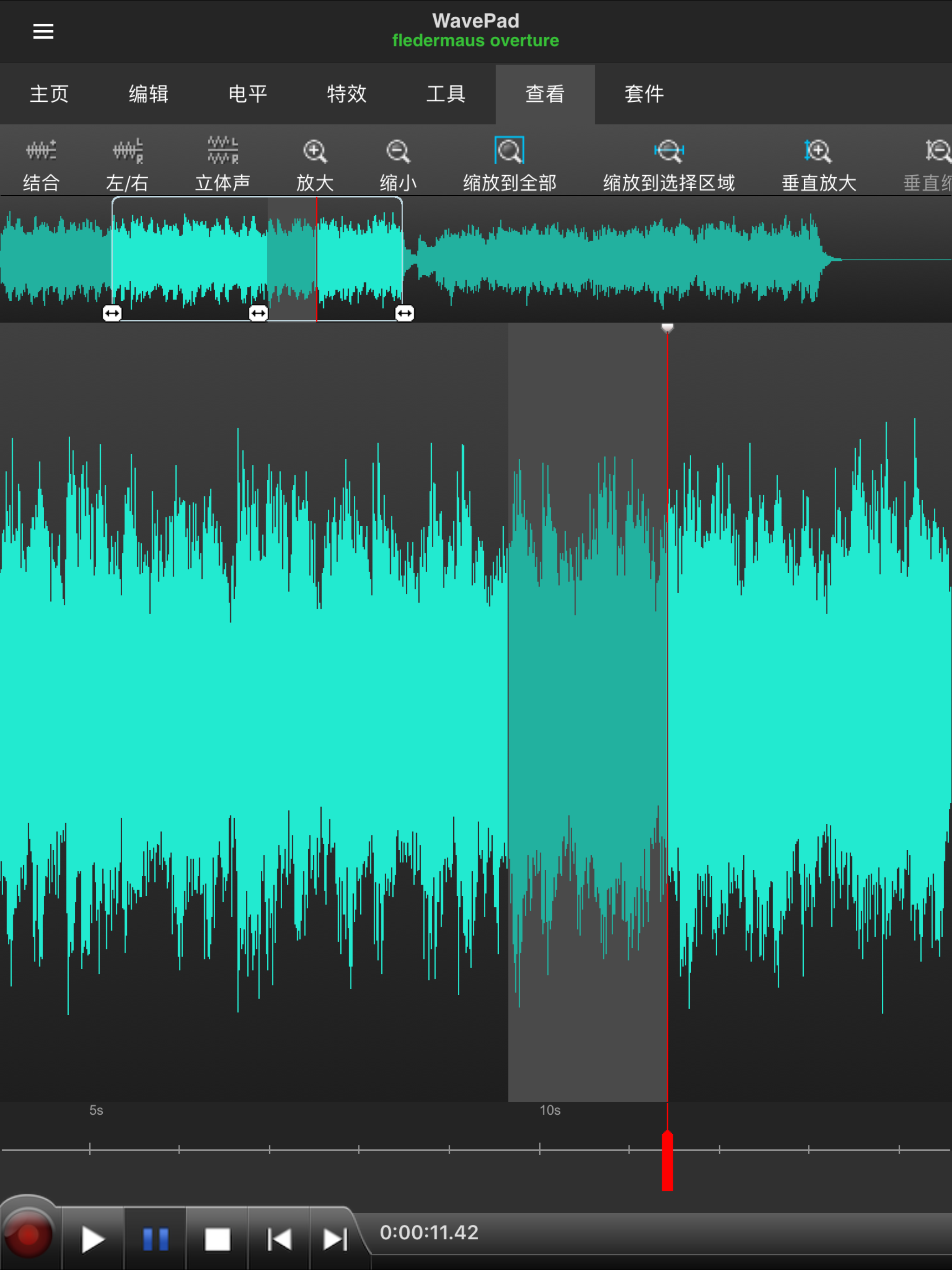Stop playback with the square button
Viewport: 952px width, 1270px height.
tap(217, 1239)
